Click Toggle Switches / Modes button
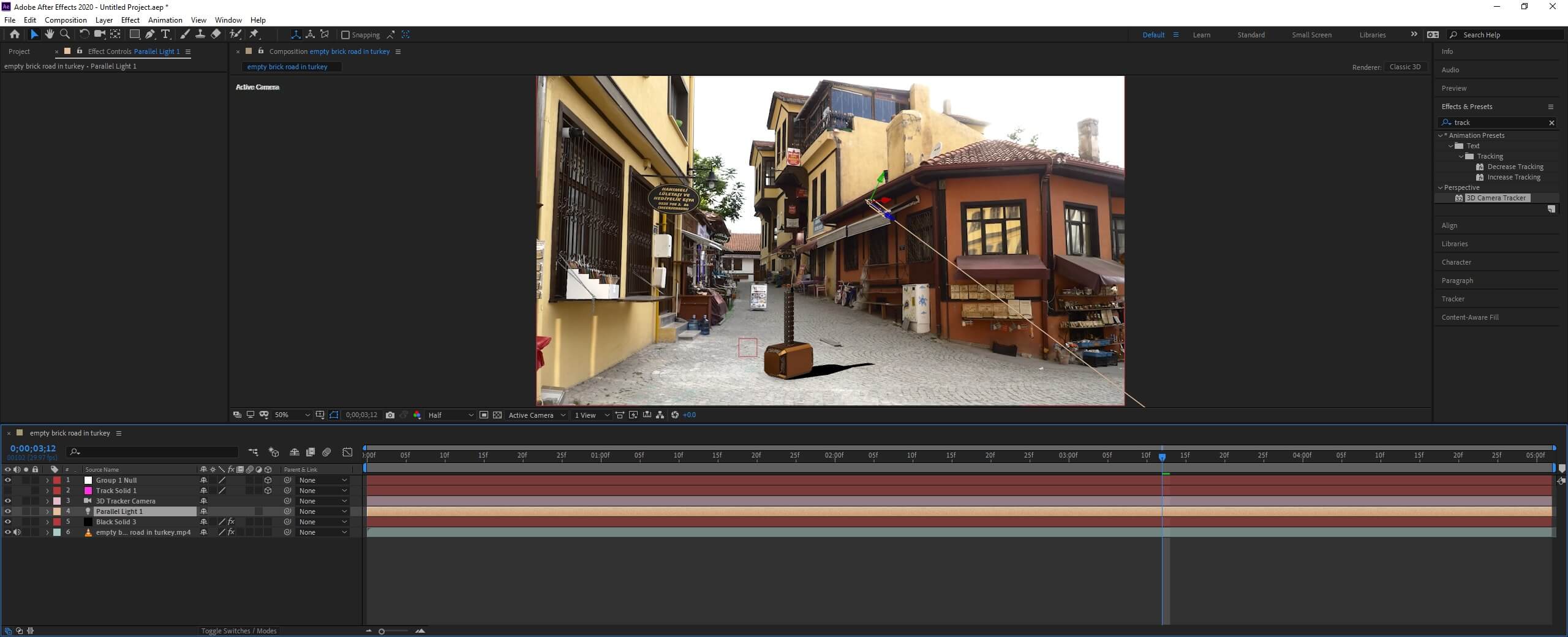1568x637 pixels. [x=239, y=631]
